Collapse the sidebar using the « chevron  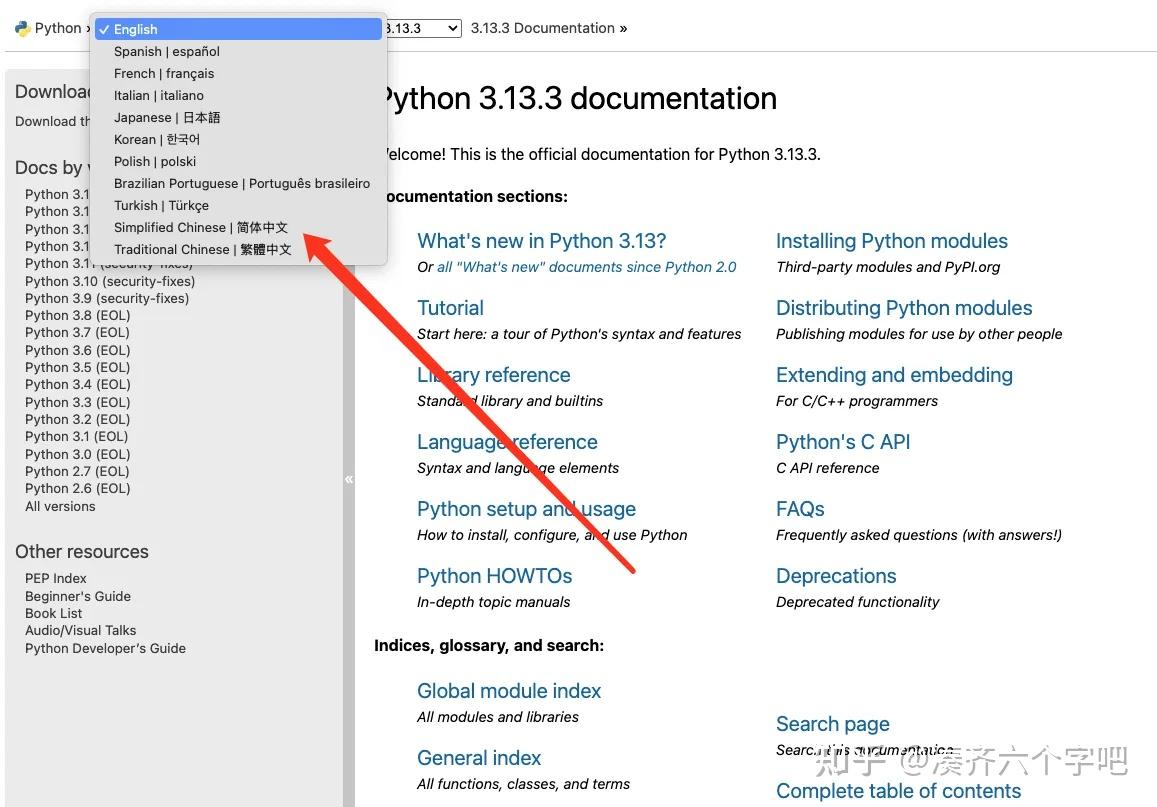click(349, 479)
